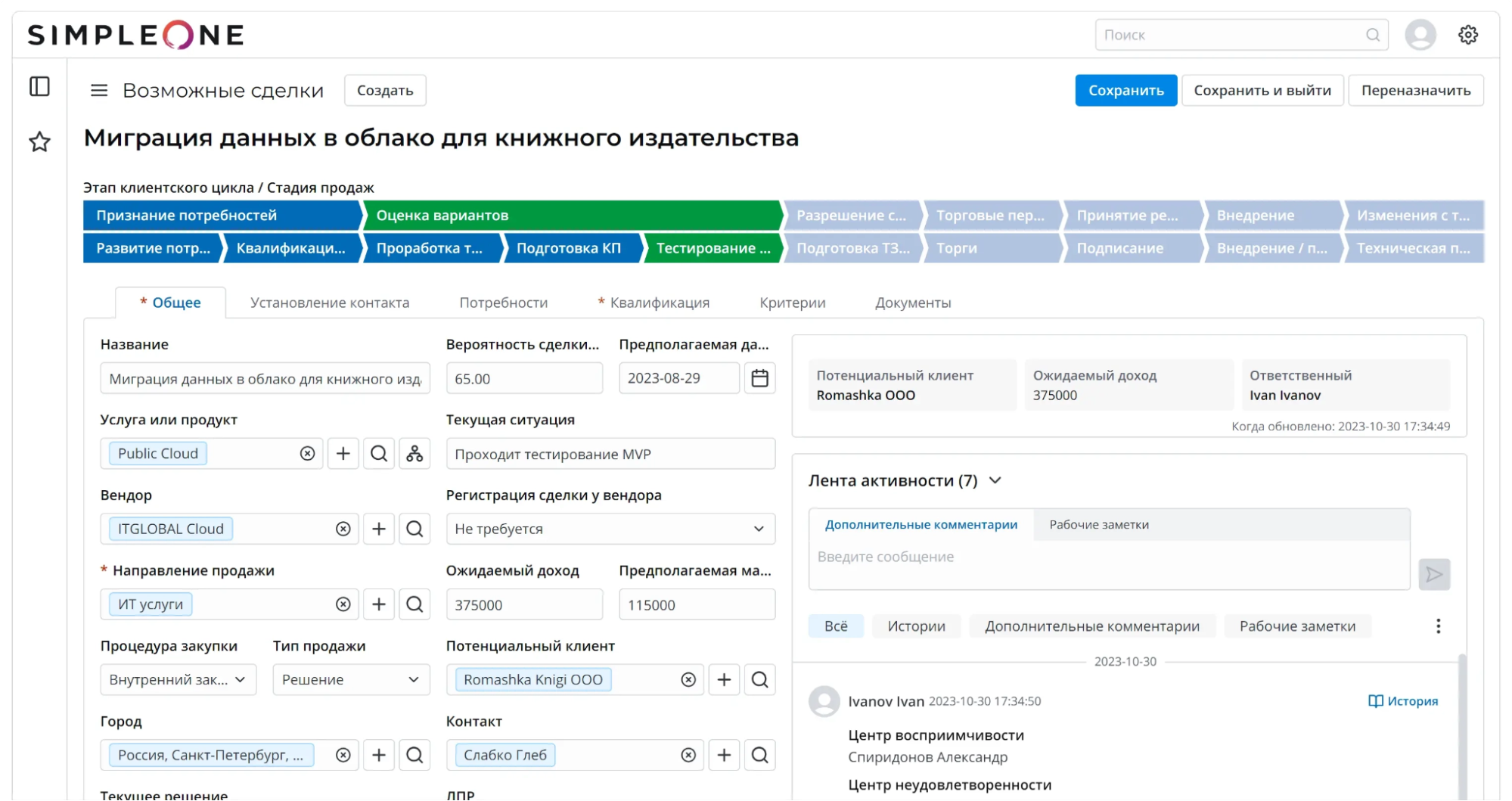Open the Регистрация сделки у вендора dropdown
Screen dimensions: 1512x801
(759, 528)
